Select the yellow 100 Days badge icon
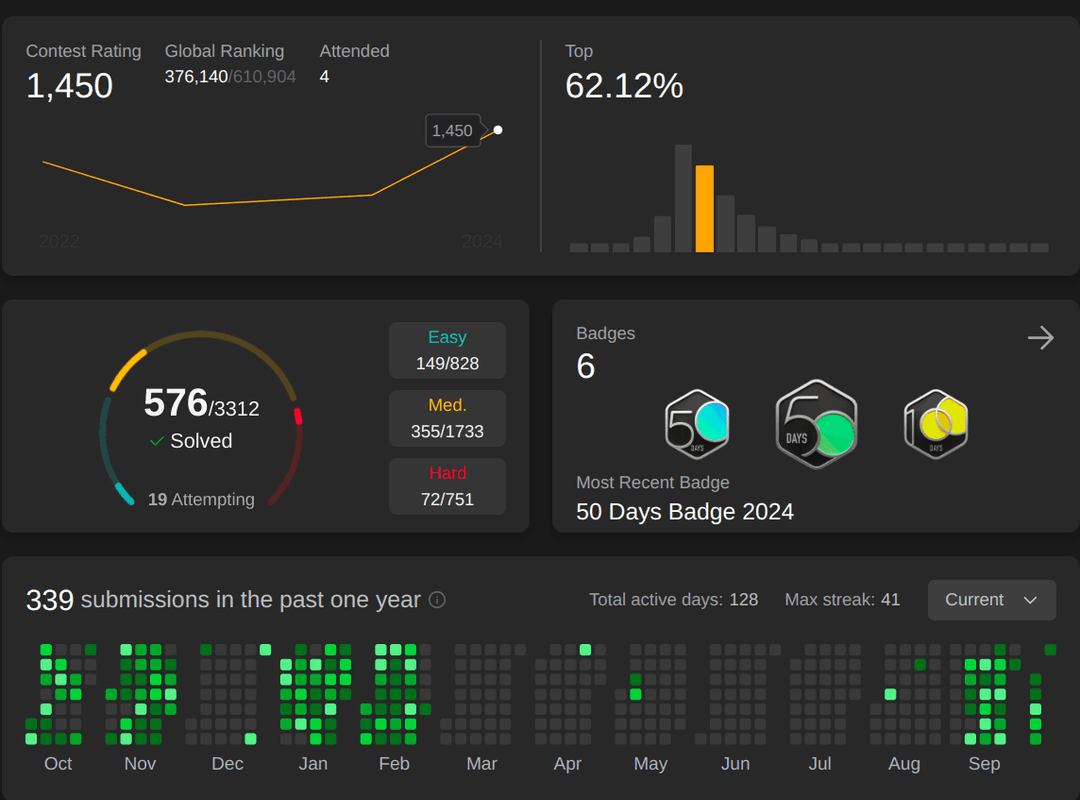Viewport: 1080px width, 800px height. pos(935,424)
